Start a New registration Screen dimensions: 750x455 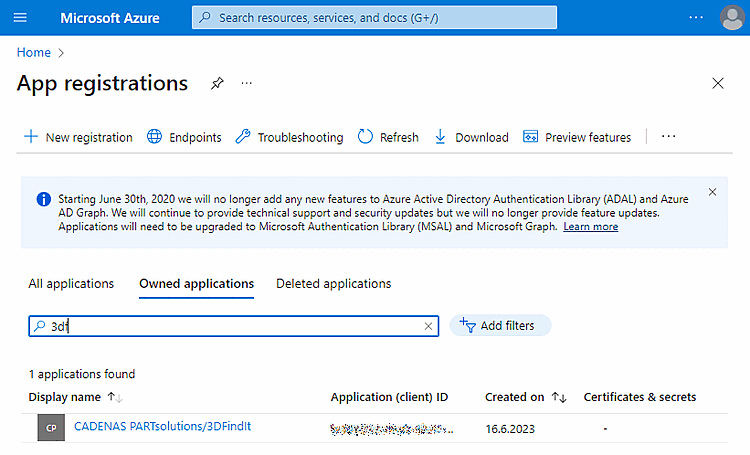tap(78, 137)
